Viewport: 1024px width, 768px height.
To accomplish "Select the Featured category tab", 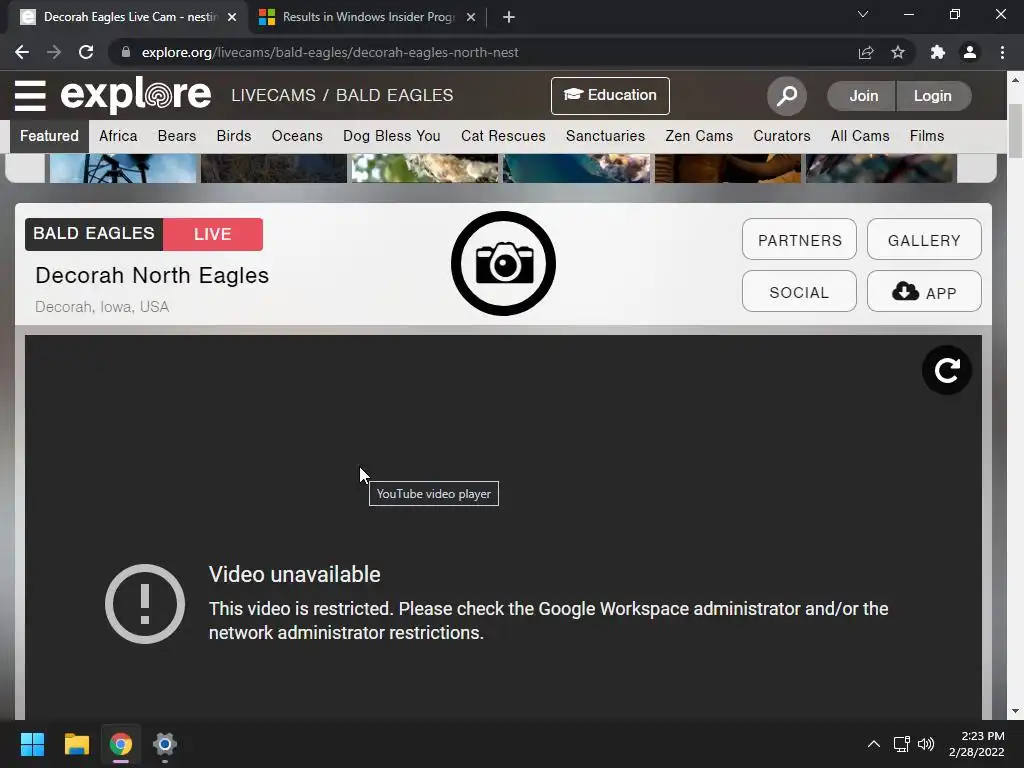I will [x=49, y=136].
